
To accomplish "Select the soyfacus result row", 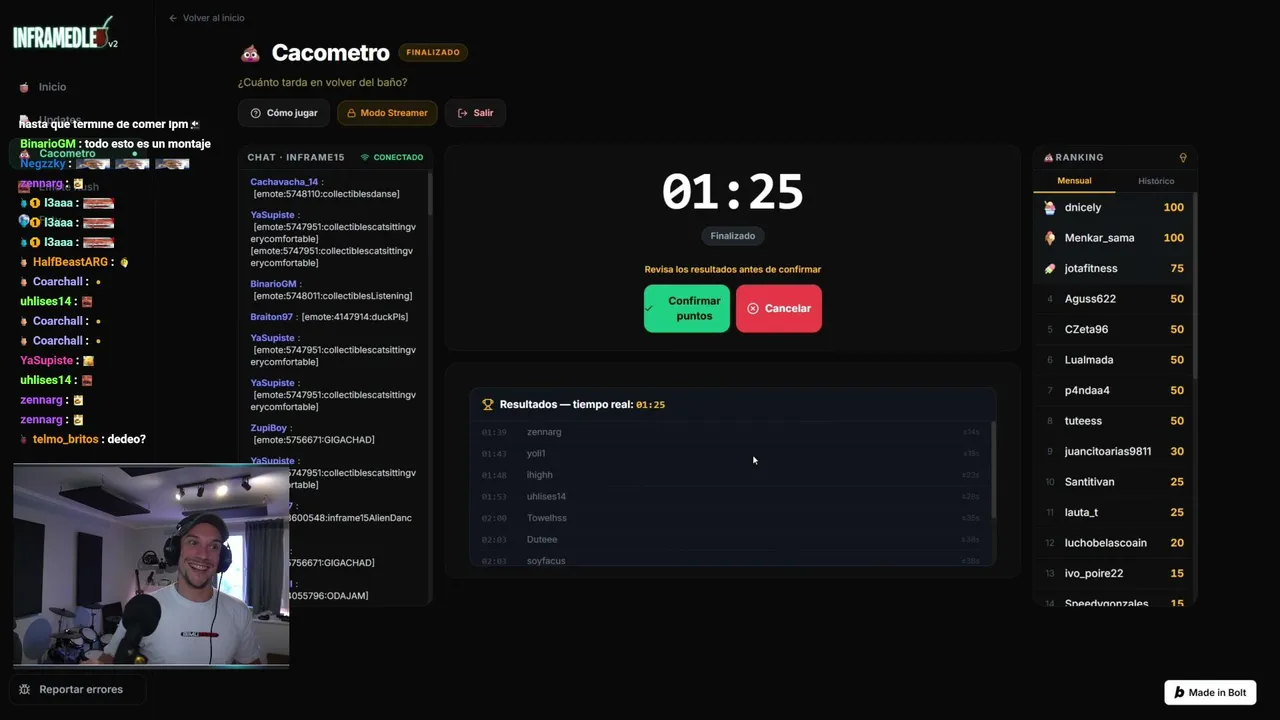I will (x=730, y=561).
